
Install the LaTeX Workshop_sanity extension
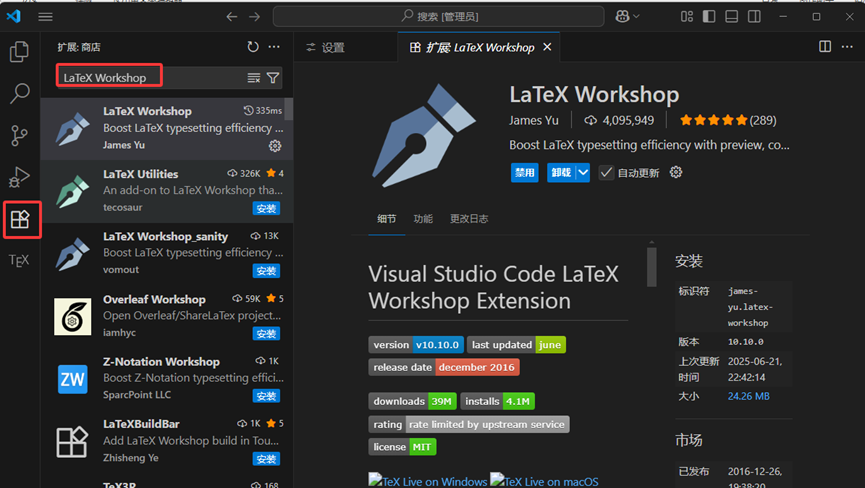click(266, 271)
